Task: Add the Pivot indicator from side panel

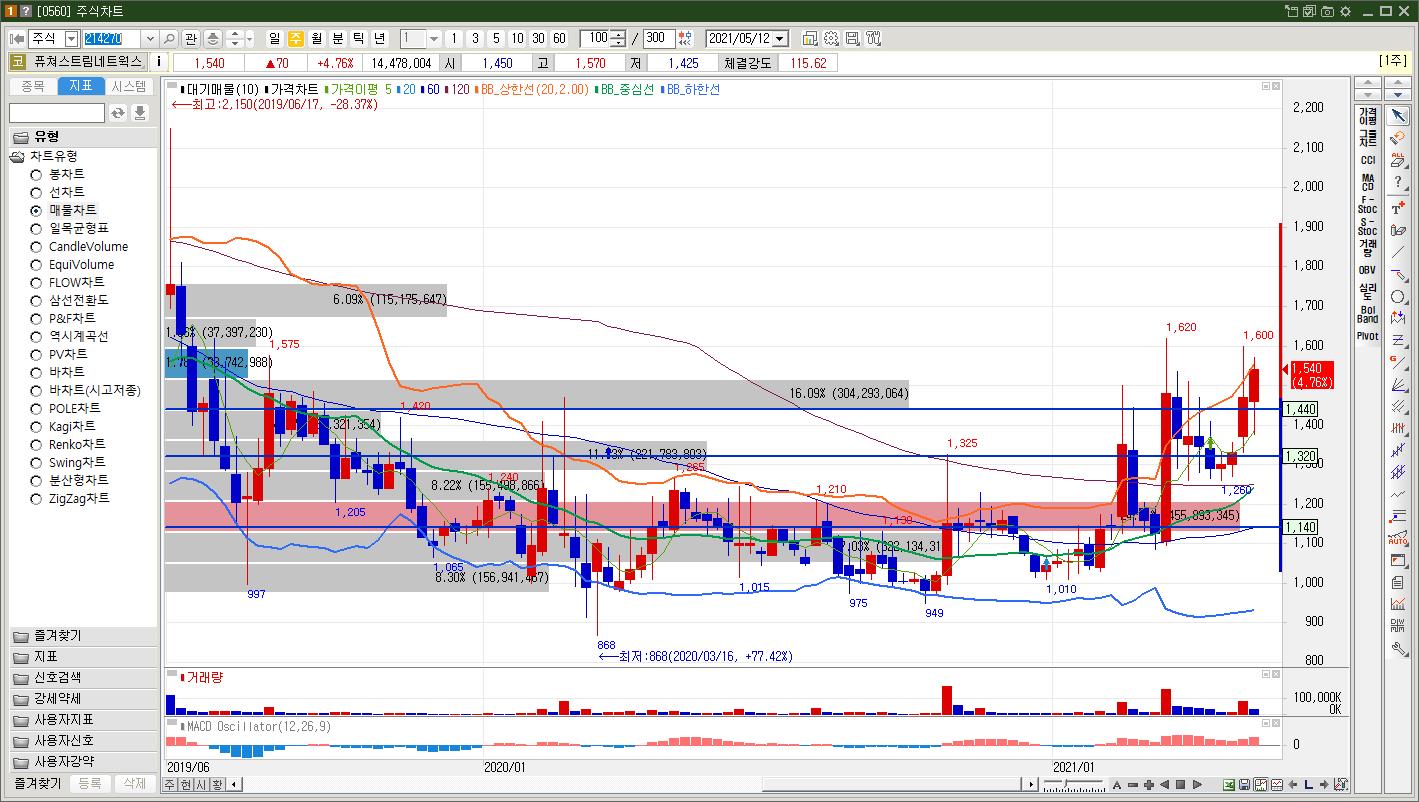Action: [x=1367, y=336]
